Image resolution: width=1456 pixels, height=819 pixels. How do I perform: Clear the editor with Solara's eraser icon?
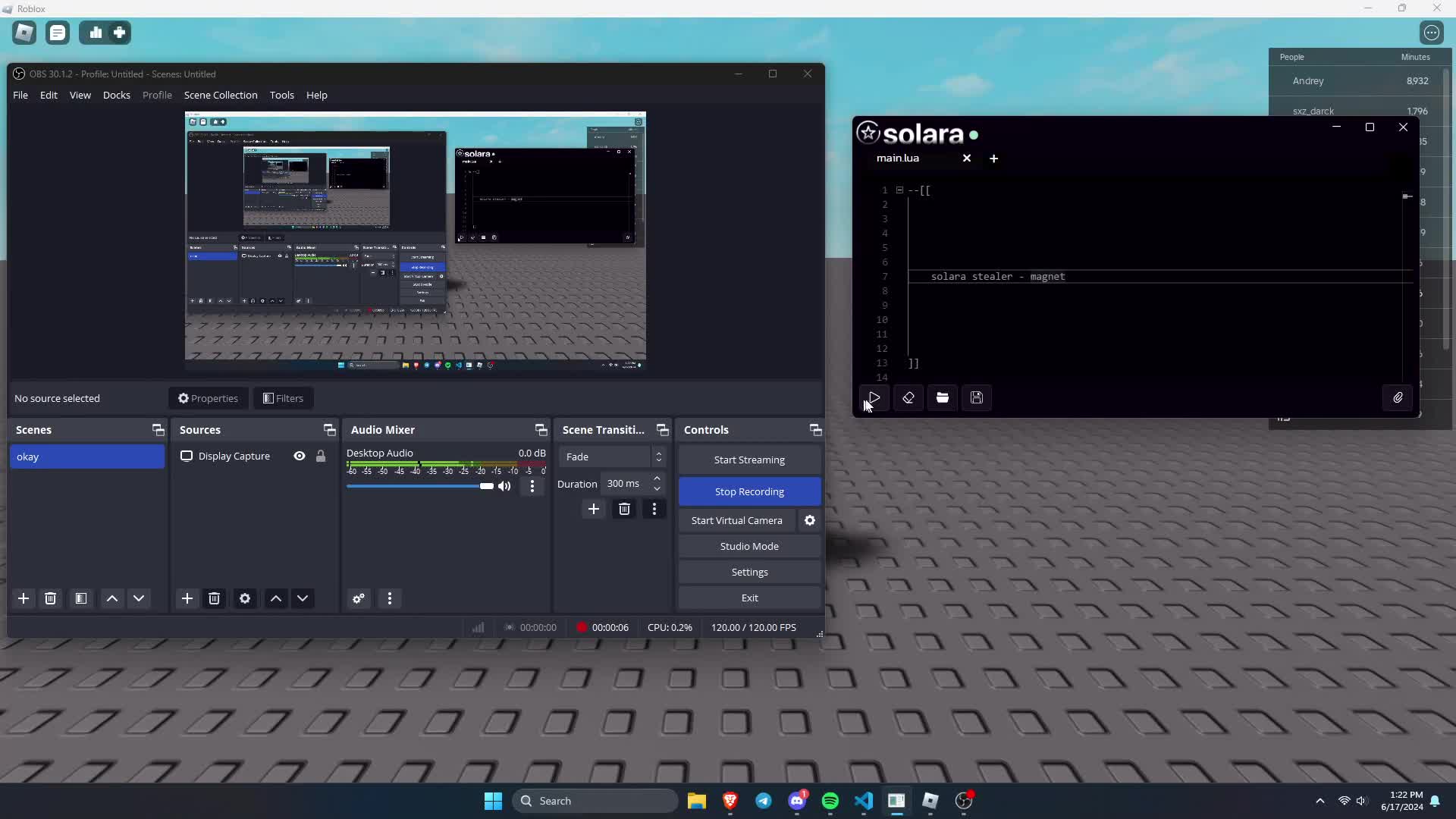click(908, 398)
